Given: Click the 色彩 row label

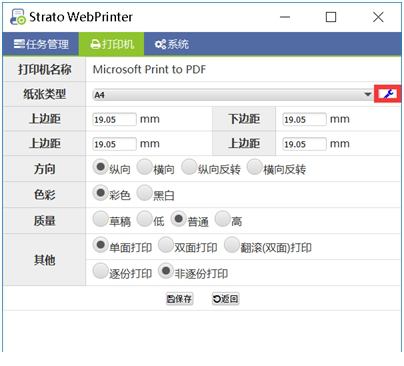Looking at the screenshot, I should [44, 195].
